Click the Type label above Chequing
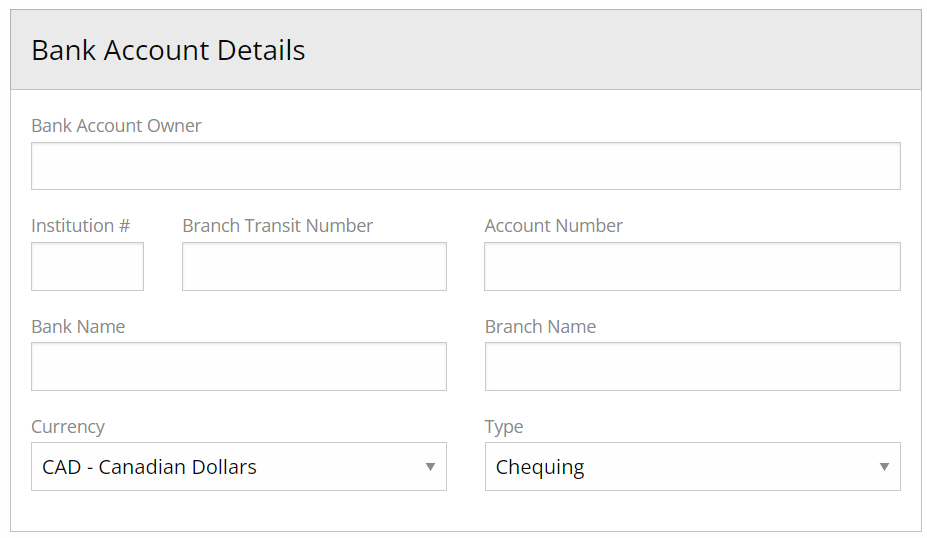This screenshot has height=538, width=927. 504,427
